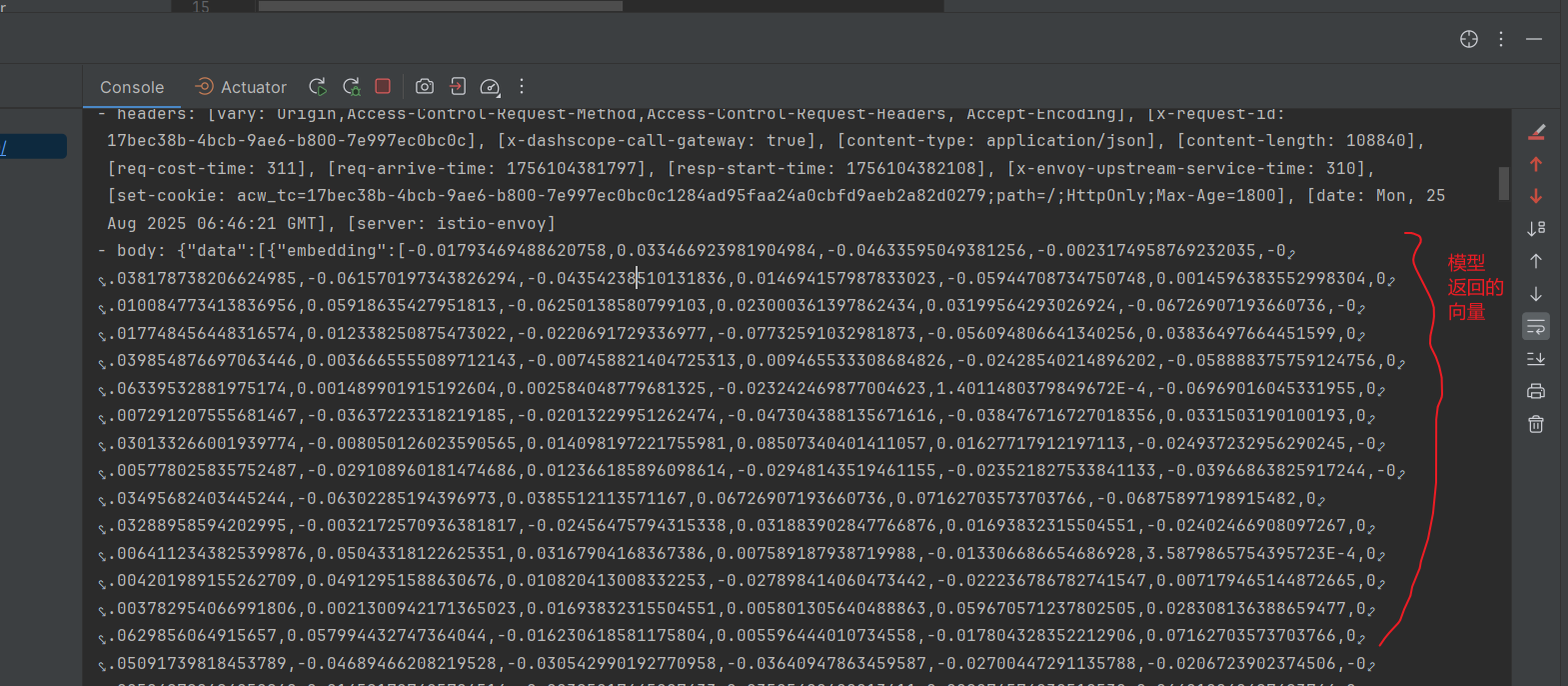Image resolution: width=1568 pixels, height=686 pixels.
Task: Click the 'content-type: application/json' text
Action: pyautogui.click(x=995, y=141)
